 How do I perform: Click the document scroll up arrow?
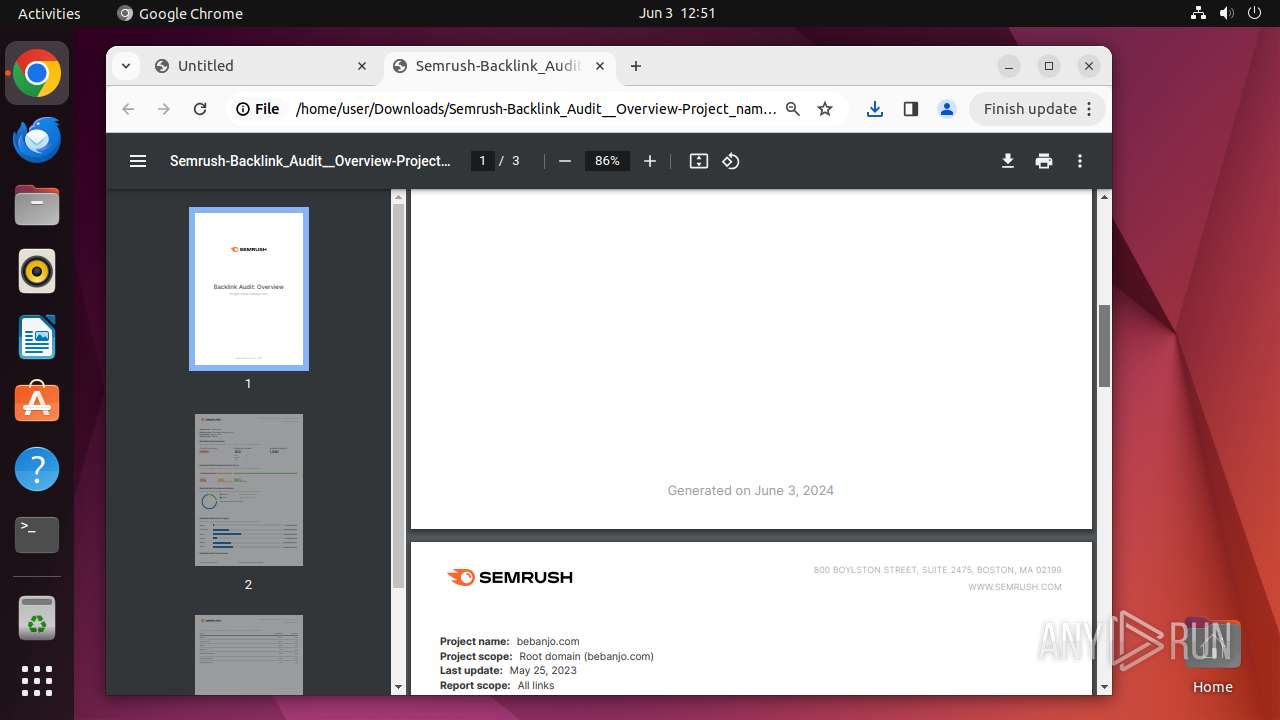pyautogui.click(x=1104, y=197)
